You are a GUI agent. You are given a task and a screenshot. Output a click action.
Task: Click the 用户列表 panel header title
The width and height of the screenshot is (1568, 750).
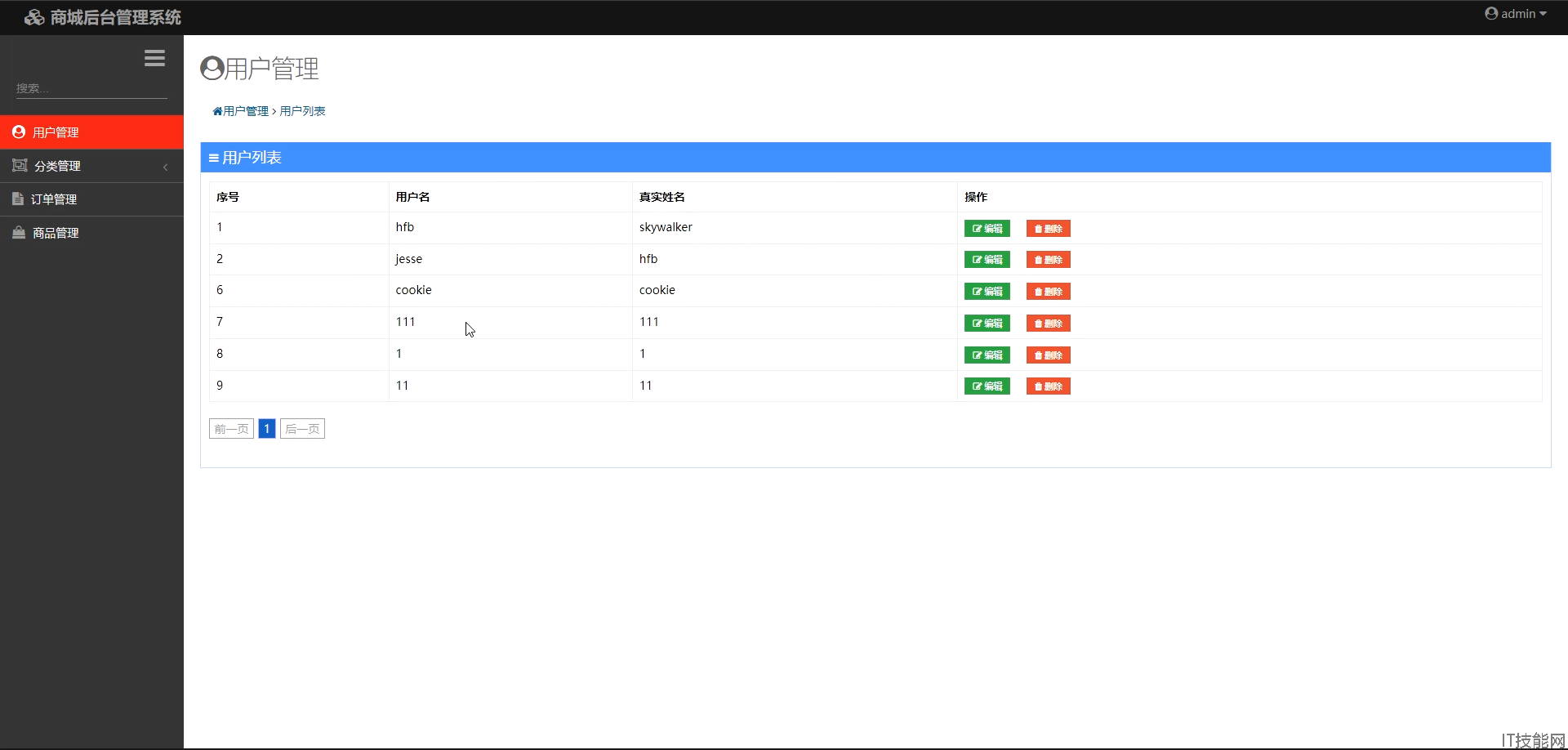252,158
